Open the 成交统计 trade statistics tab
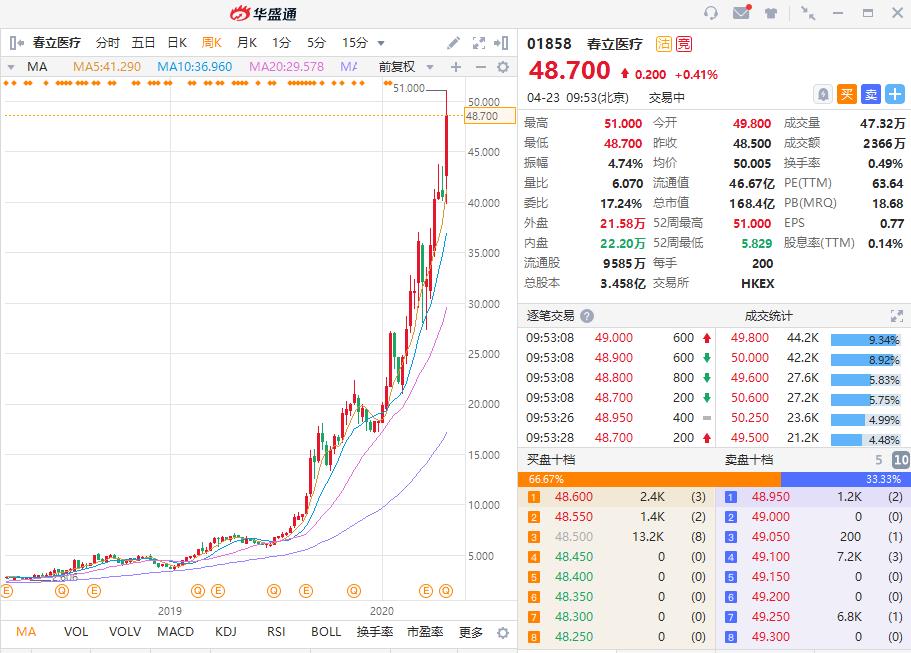Image resolution: width=911 pixels, height=653 pixels. (x=768, y=316)
